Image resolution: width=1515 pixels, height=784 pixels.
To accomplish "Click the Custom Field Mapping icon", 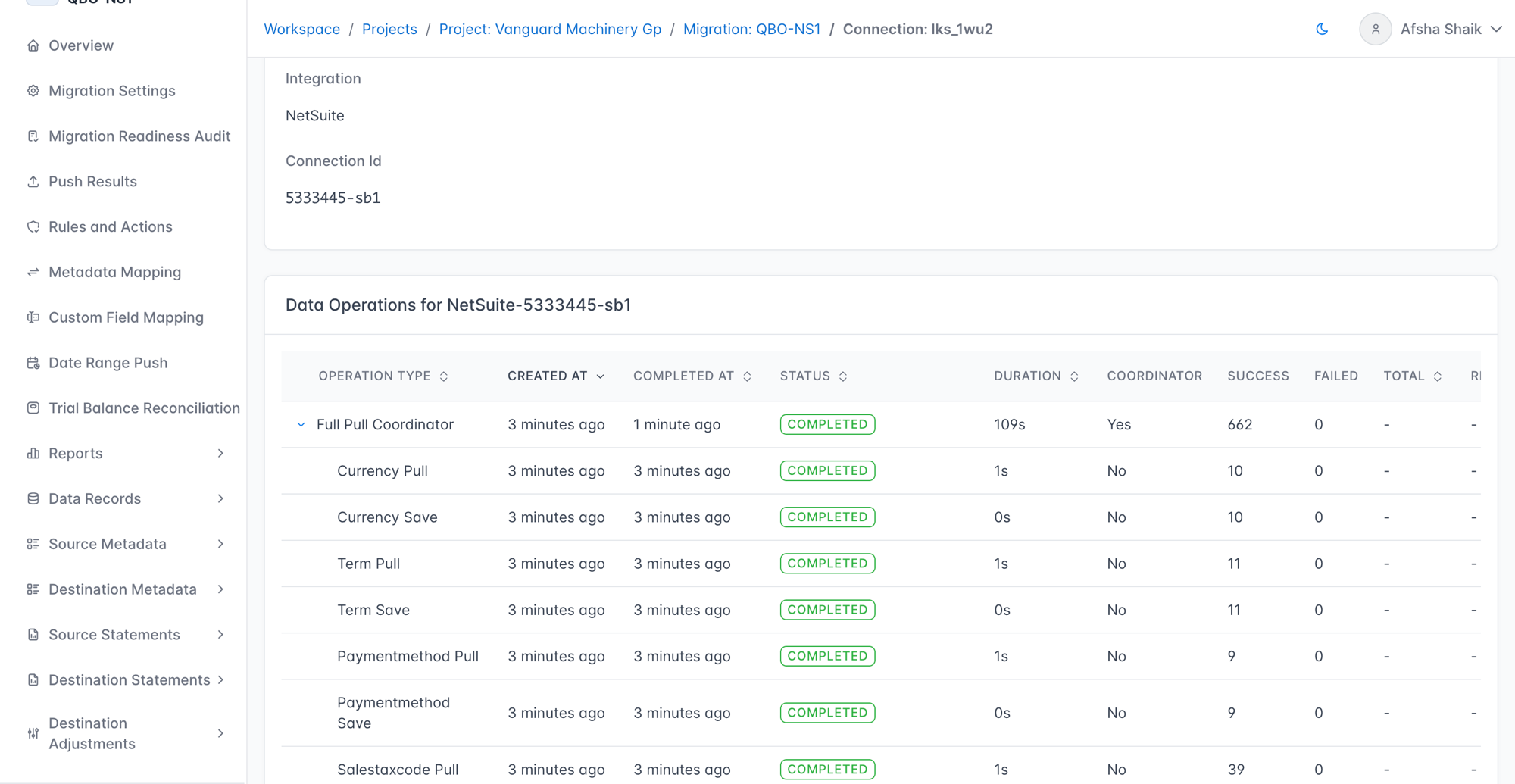I will click(33, 317).
